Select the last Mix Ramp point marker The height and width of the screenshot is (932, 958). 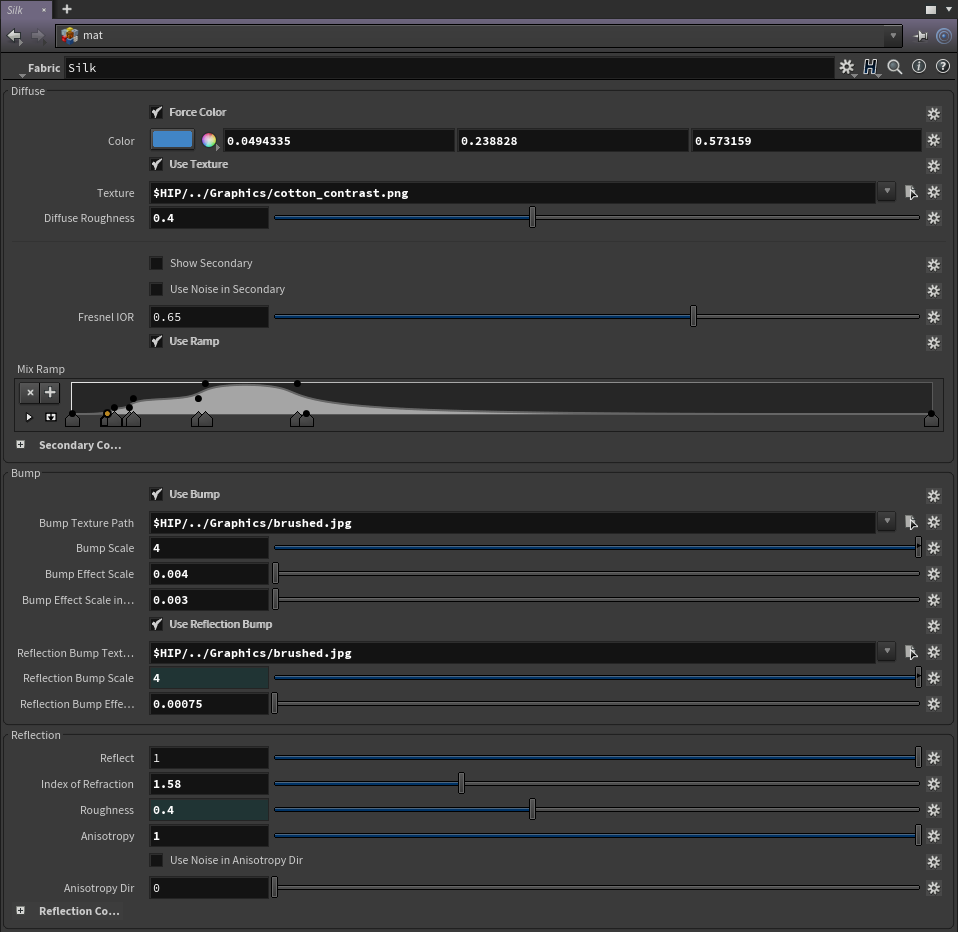[931, 419]
